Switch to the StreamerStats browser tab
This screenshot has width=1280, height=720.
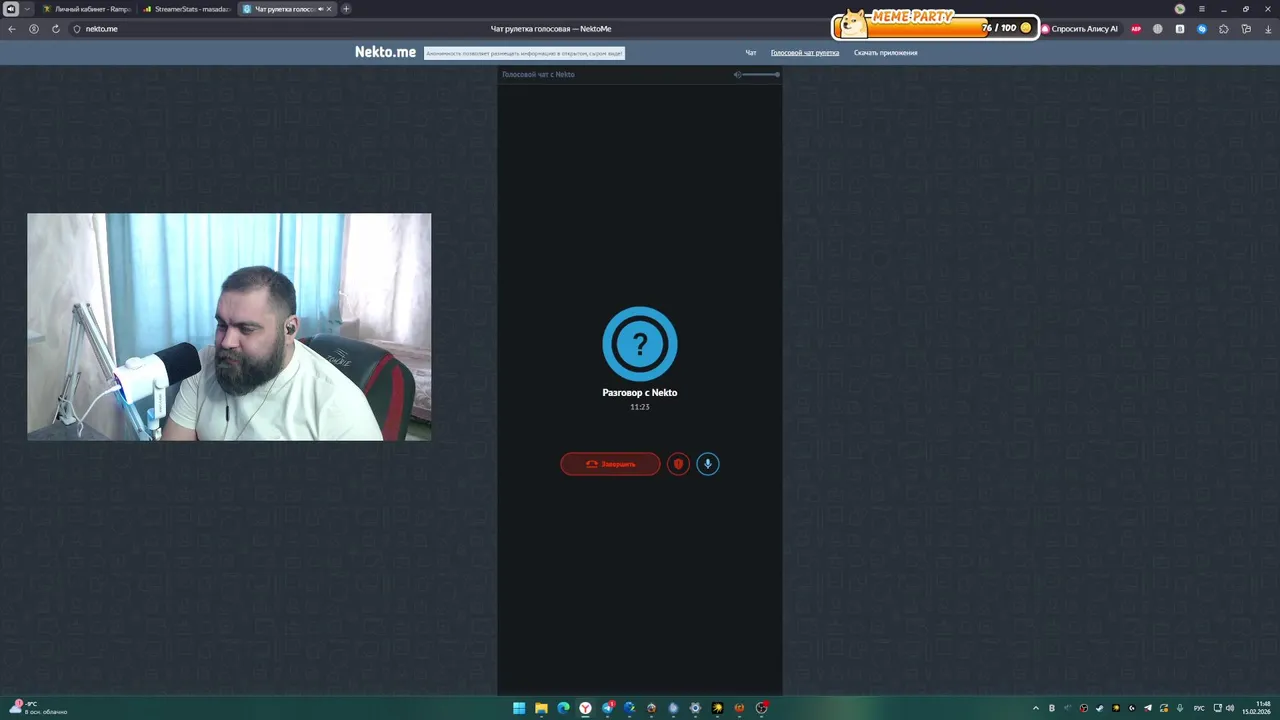(x=186, y=9)
